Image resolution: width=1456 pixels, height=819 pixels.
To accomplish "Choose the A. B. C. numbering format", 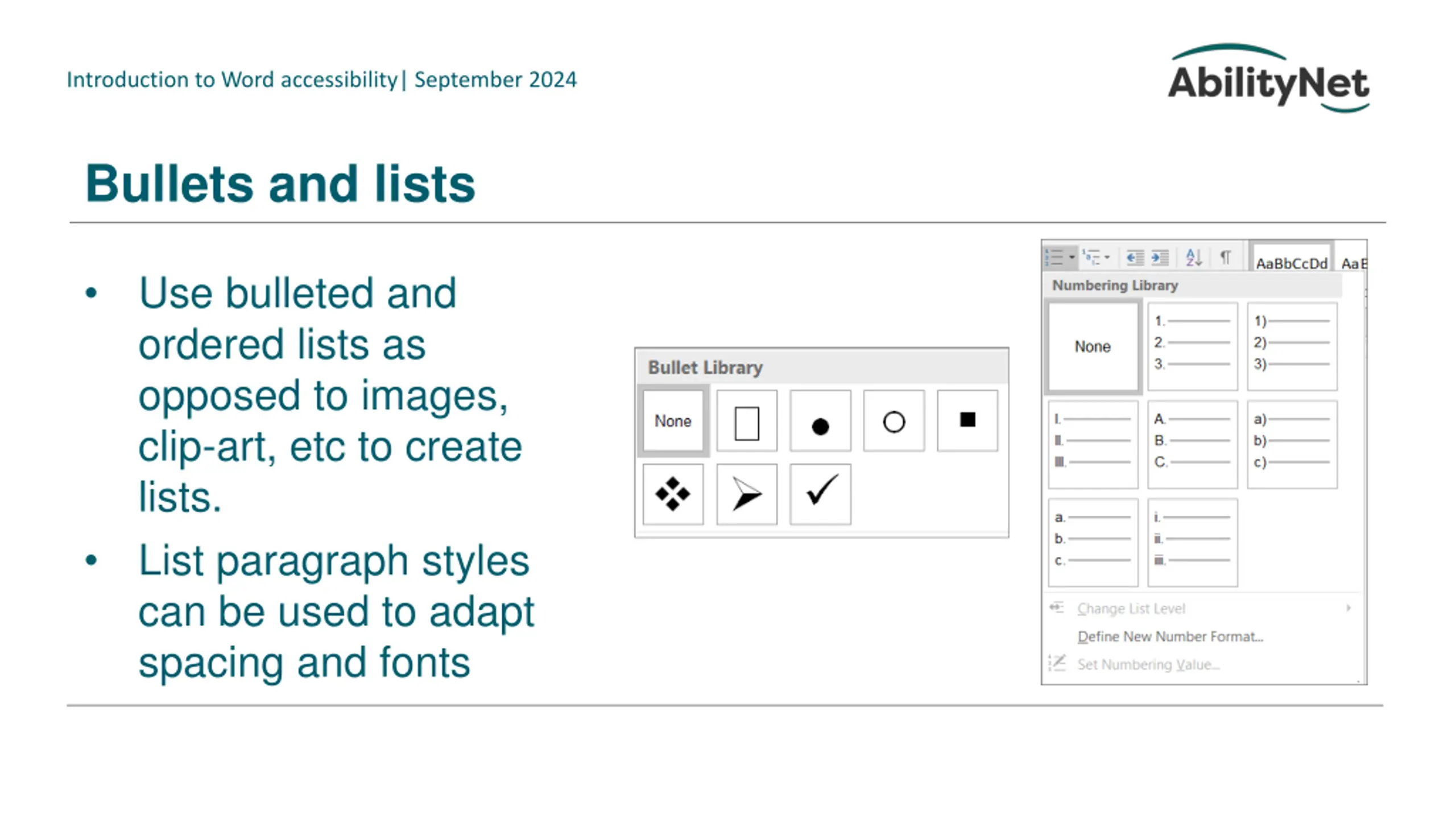I will coord(1192,444).
